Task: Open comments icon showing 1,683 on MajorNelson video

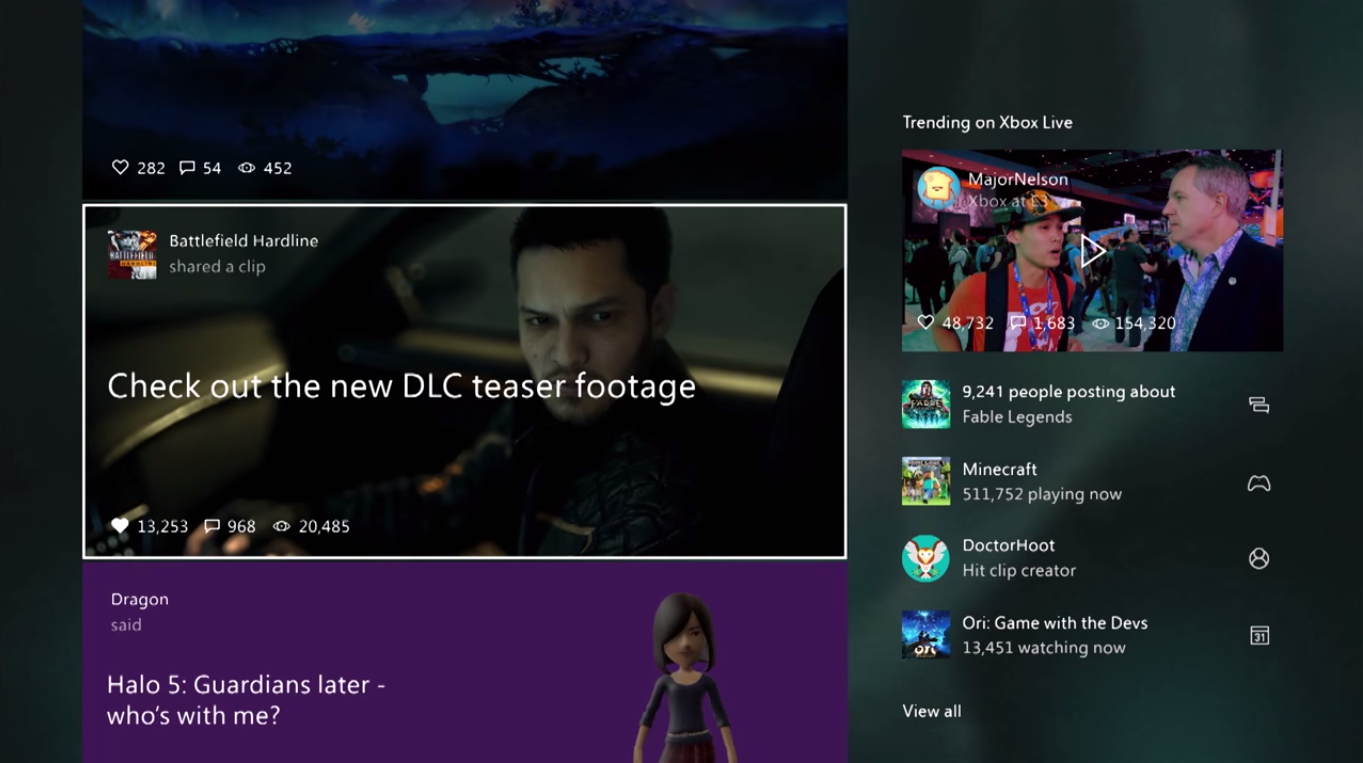Action: click(1018, 323)
